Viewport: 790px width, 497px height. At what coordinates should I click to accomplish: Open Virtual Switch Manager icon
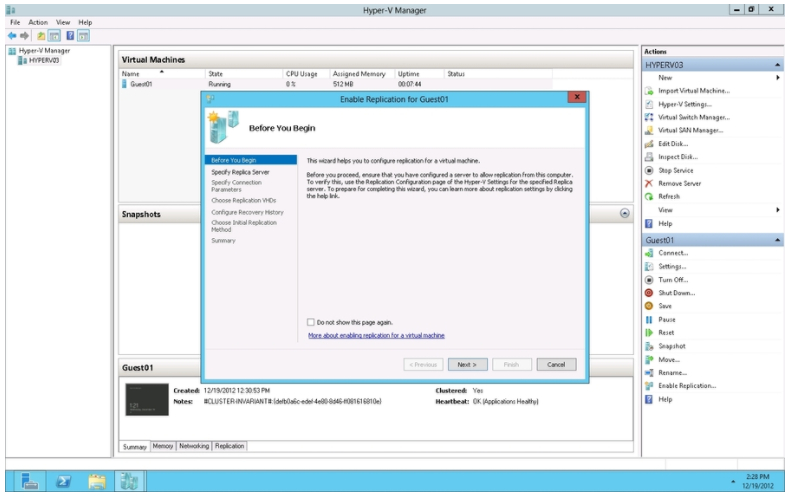(649, 117)
